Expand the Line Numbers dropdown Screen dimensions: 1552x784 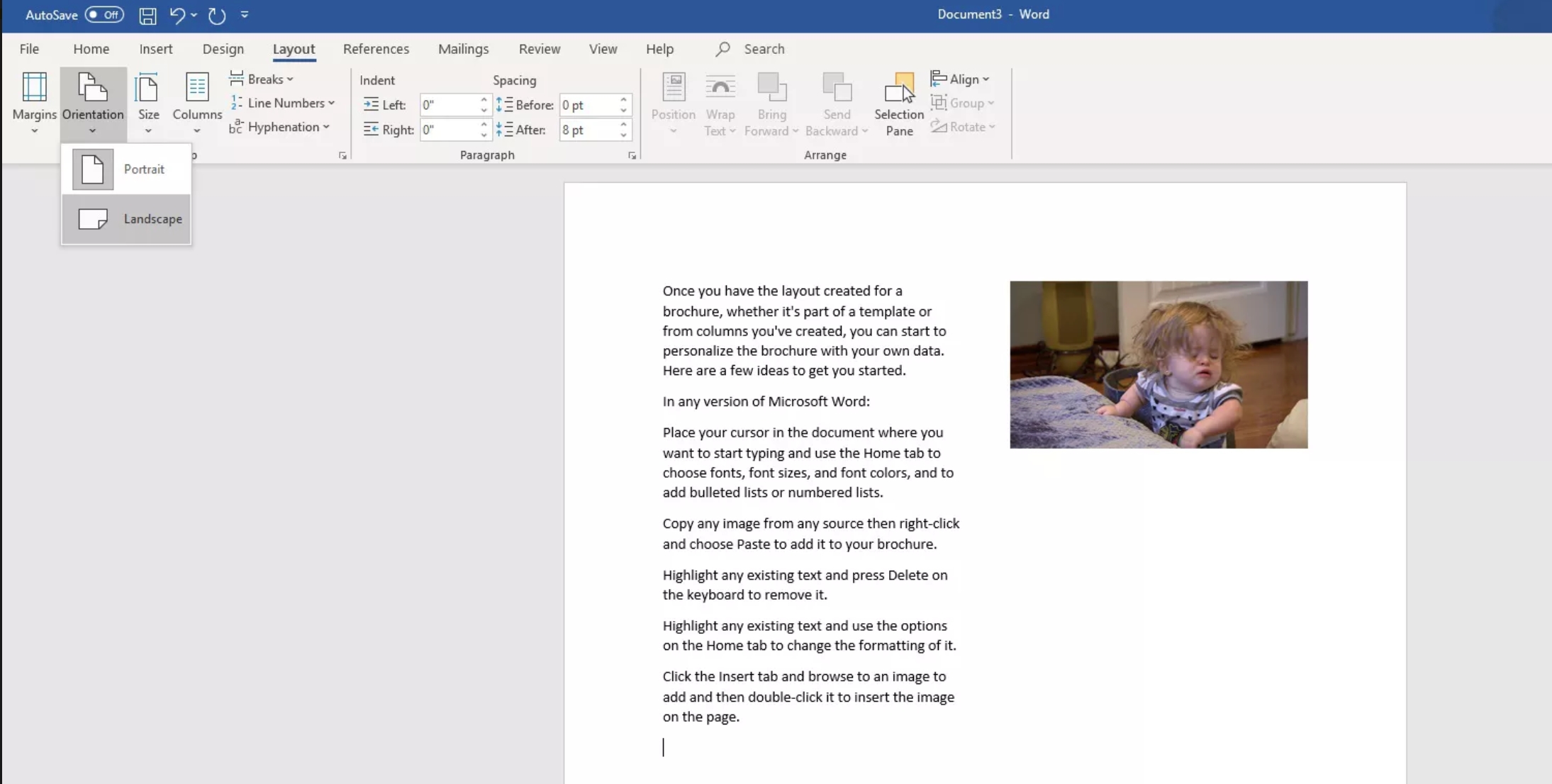click(x=282, y=103)
